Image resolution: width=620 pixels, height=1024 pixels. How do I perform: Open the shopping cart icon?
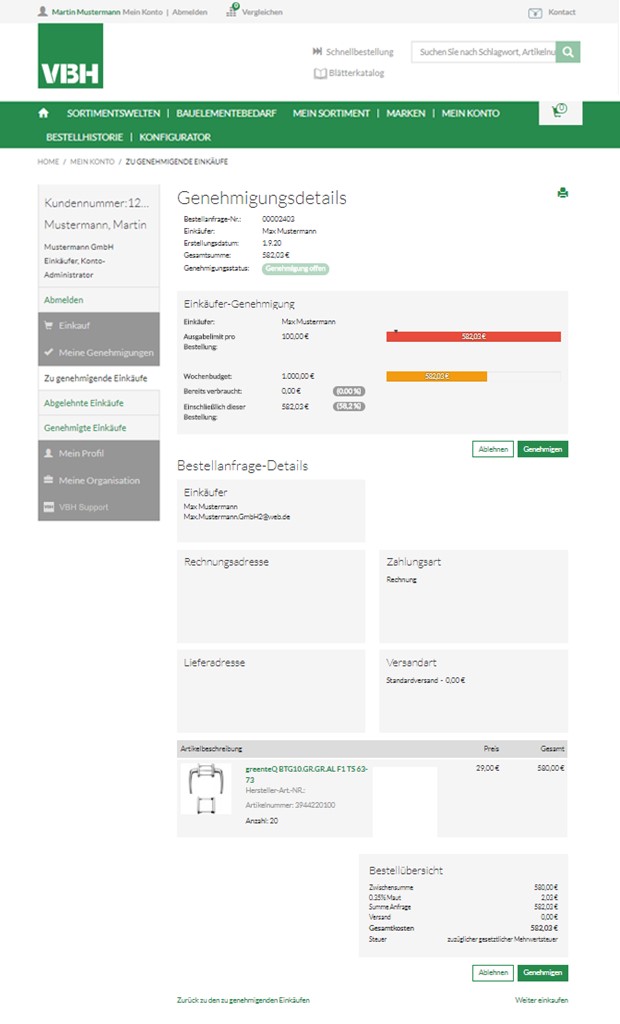[x=560, y=111]
